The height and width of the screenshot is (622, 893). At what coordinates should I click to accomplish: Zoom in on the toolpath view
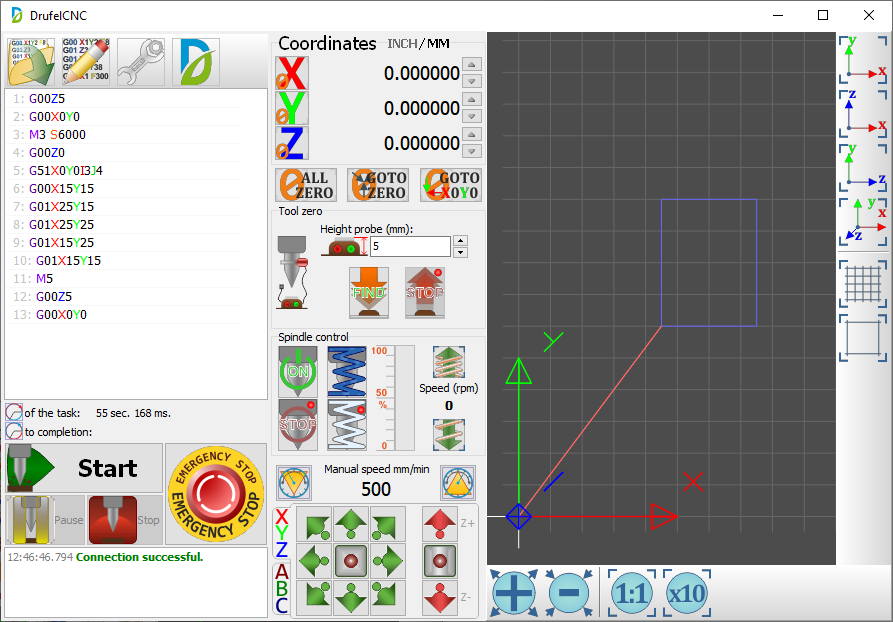513,593
